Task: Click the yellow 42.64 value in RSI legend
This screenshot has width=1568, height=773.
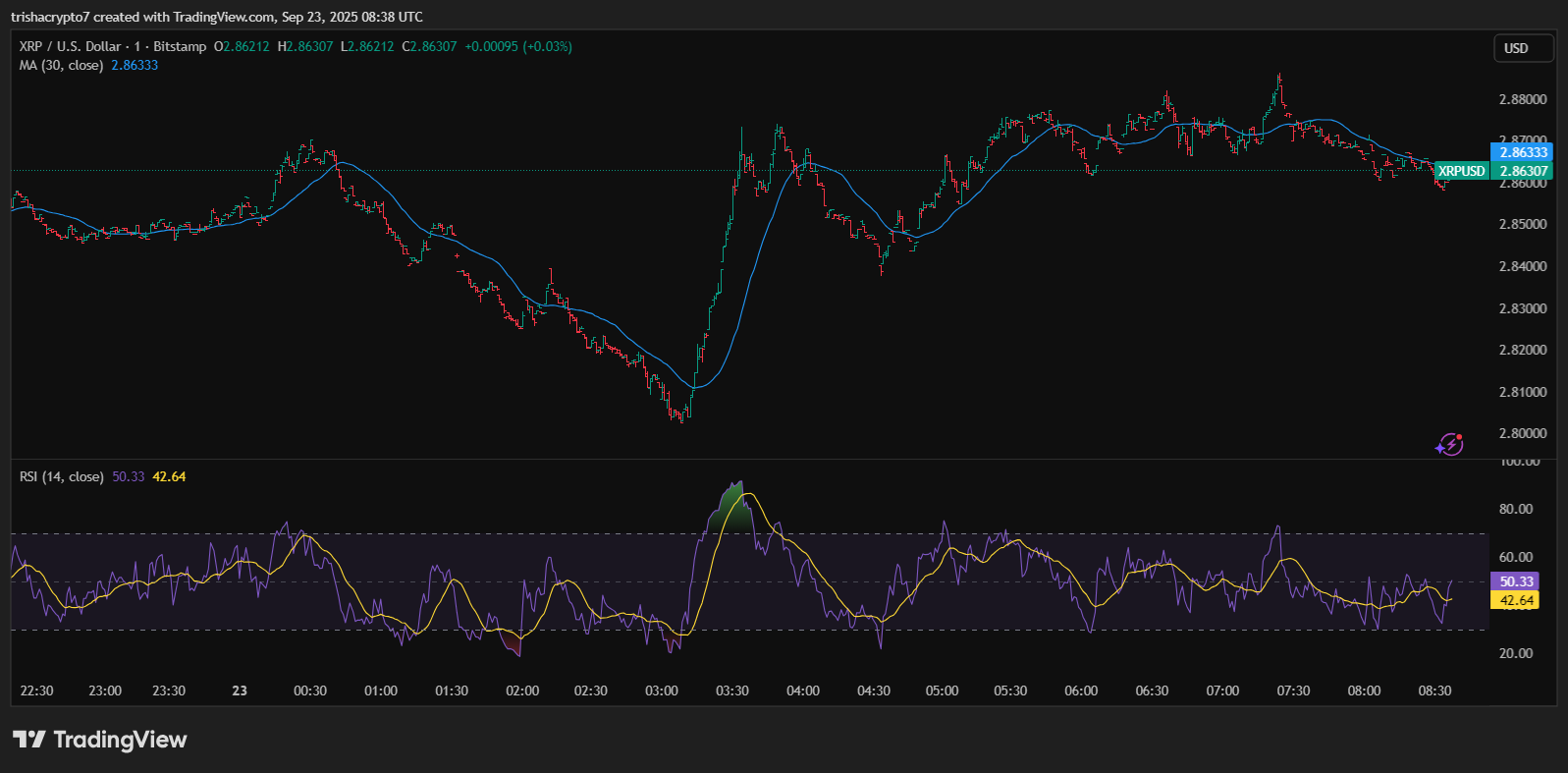Action: [169, 476]
